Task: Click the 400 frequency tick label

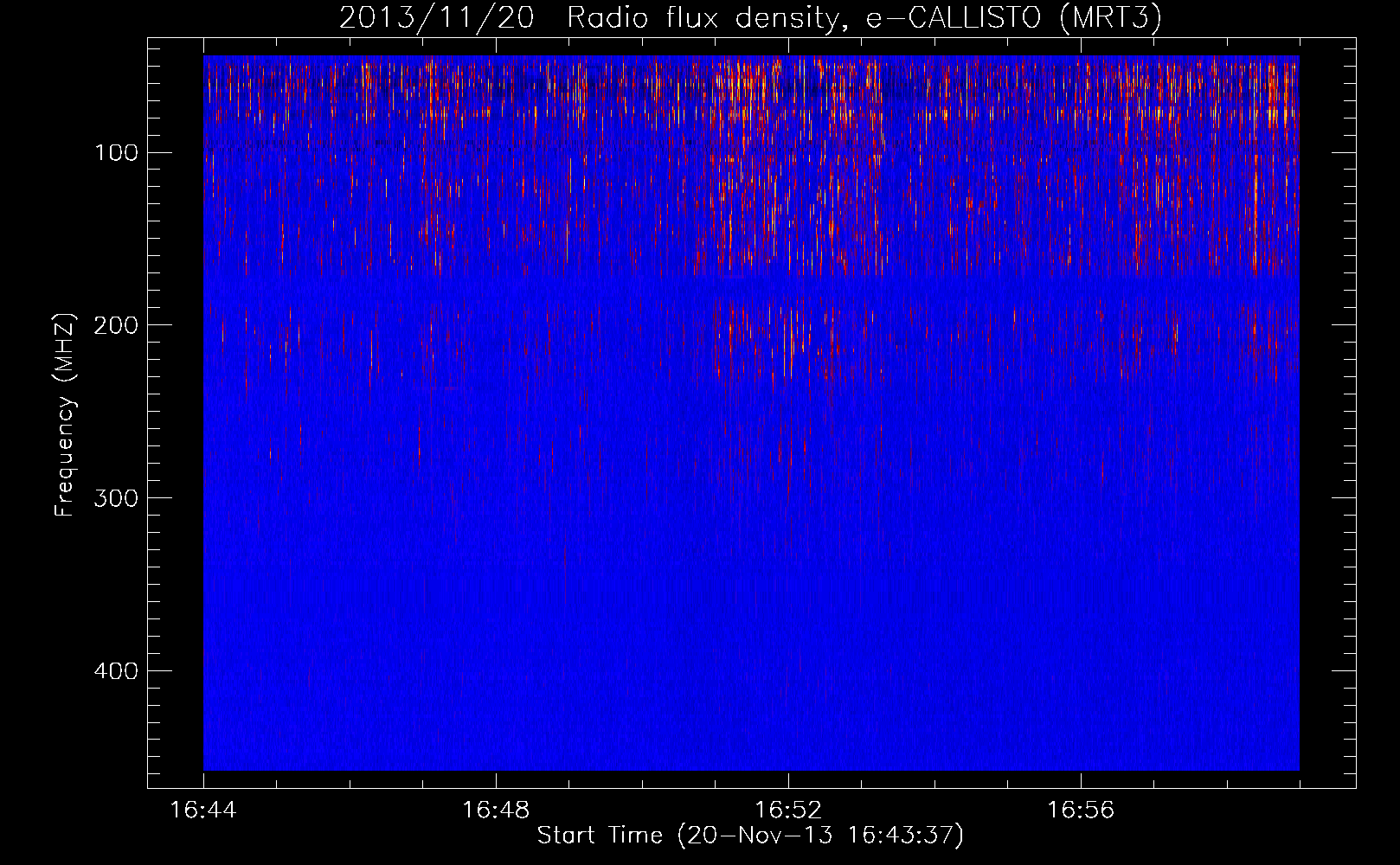Action: (114, 671)
